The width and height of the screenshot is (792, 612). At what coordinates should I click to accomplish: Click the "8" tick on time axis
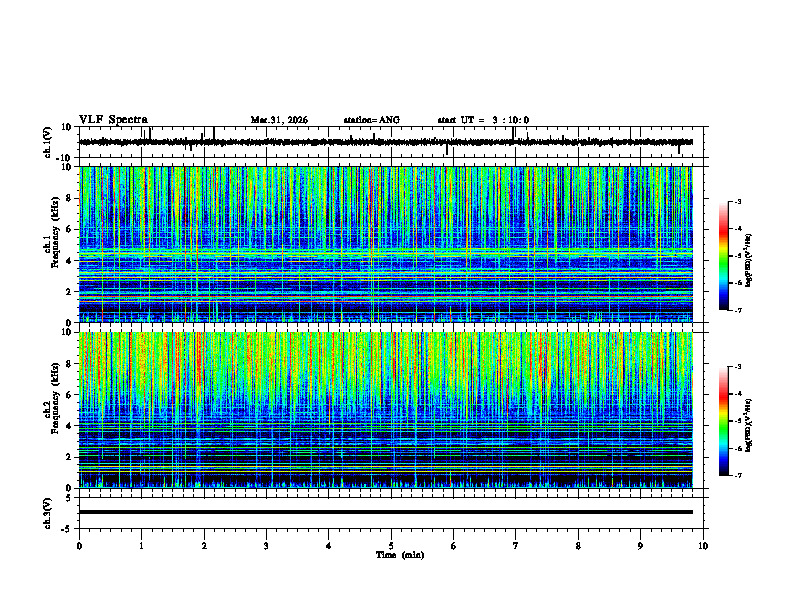578,546
